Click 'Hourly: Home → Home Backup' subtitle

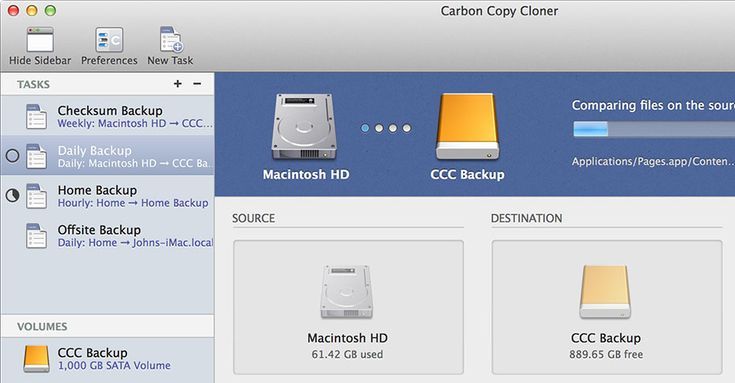point(133,203)
